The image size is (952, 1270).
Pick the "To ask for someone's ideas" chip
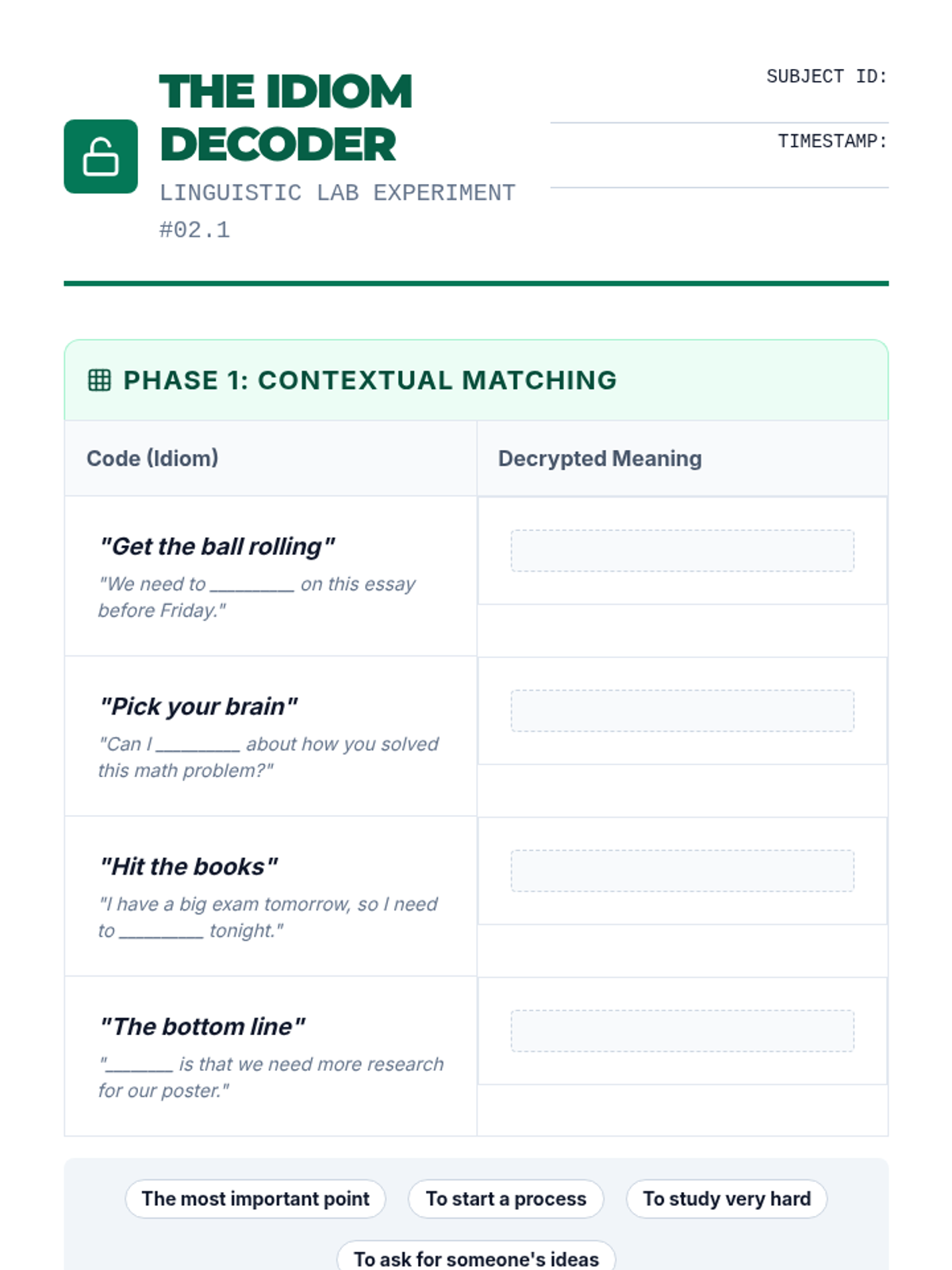476,1258
